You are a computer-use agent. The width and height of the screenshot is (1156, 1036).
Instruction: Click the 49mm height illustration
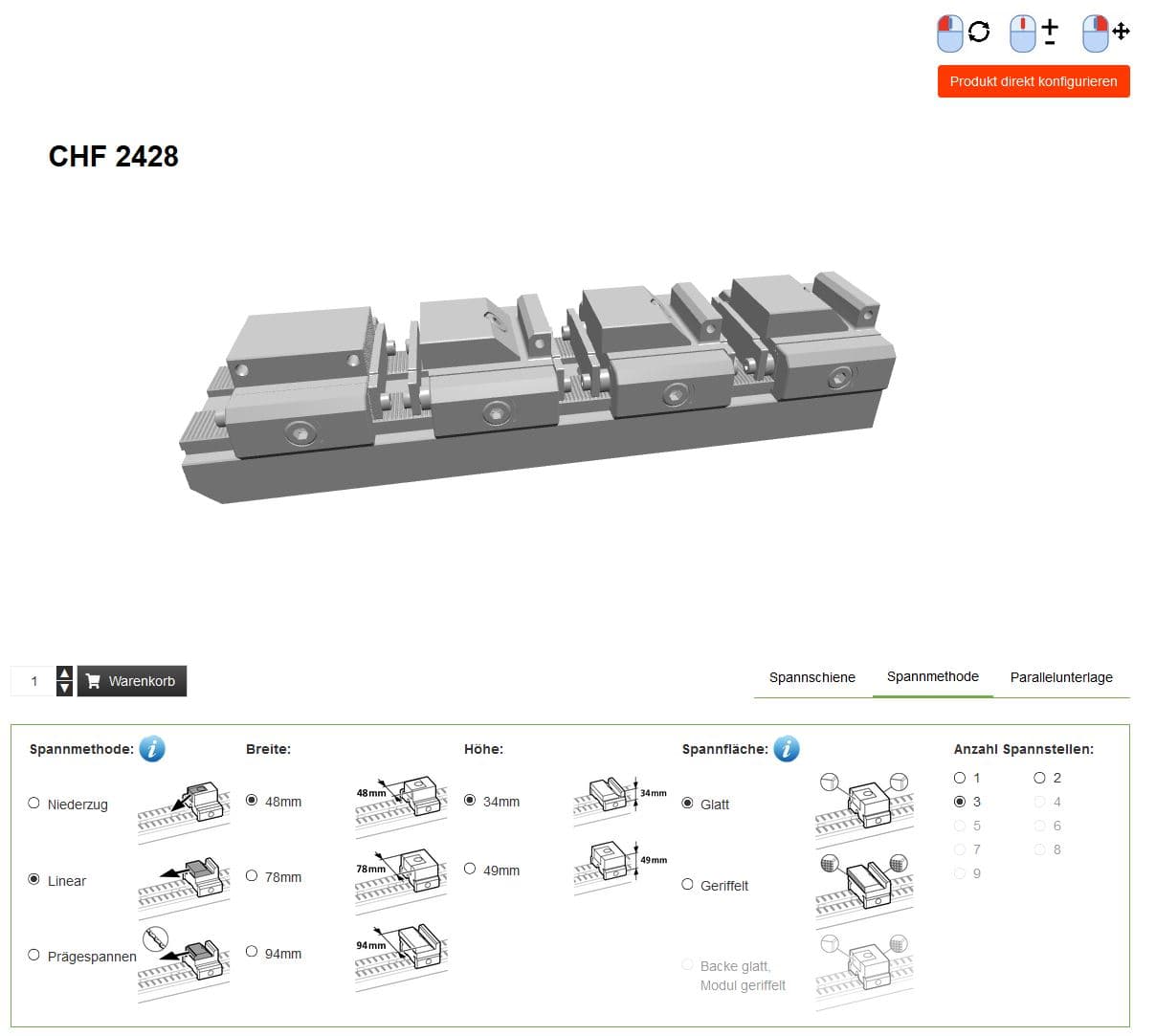pos(621,867)
